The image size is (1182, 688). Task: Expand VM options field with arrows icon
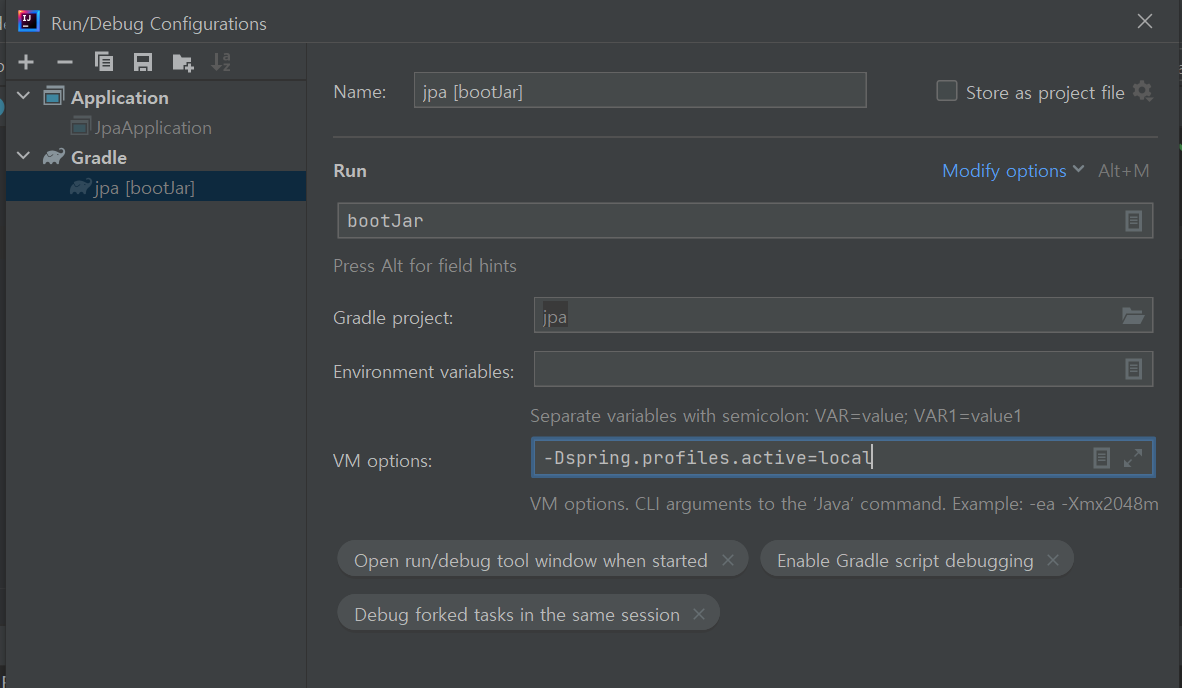pos(1133,457)
